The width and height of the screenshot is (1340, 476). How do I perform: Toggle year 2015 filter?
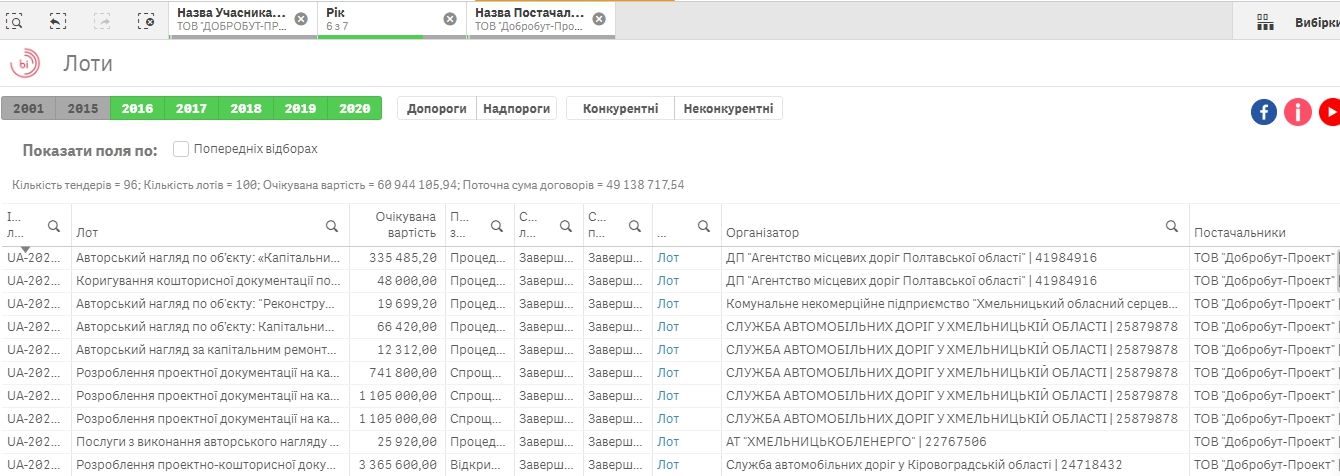[83, 108]
